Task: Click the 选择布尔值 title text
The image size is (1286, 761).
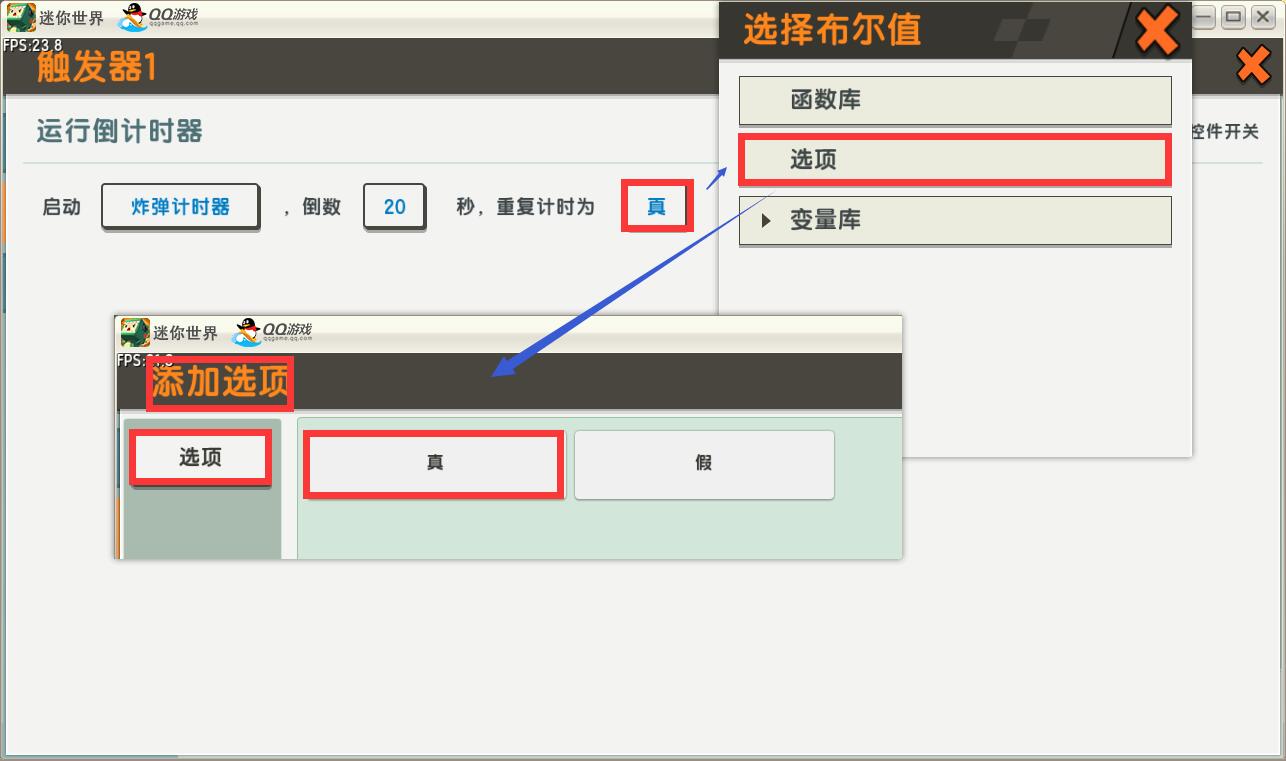Action: [x=832, y=30]
